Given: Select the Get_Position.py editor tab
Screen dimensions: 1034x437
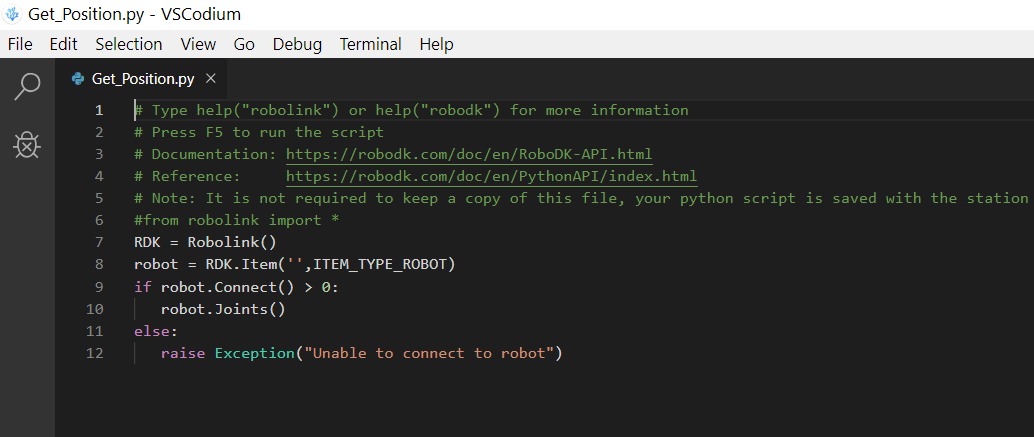Looking at the screenshot, I should pos(142,79).
